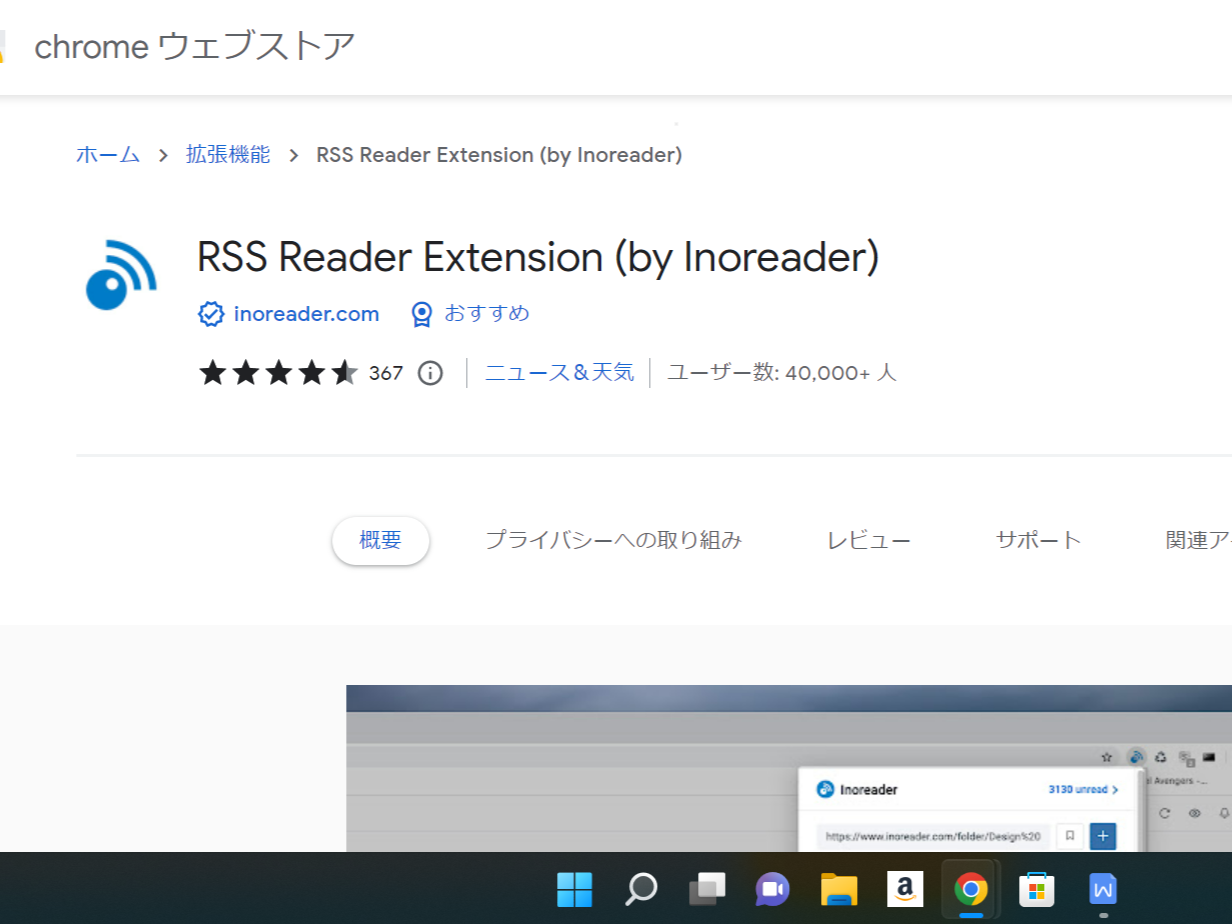Screen dimensions: 1232x924
Task: Click the URL field in Inoreader popup preview
Action: [934, 836]
